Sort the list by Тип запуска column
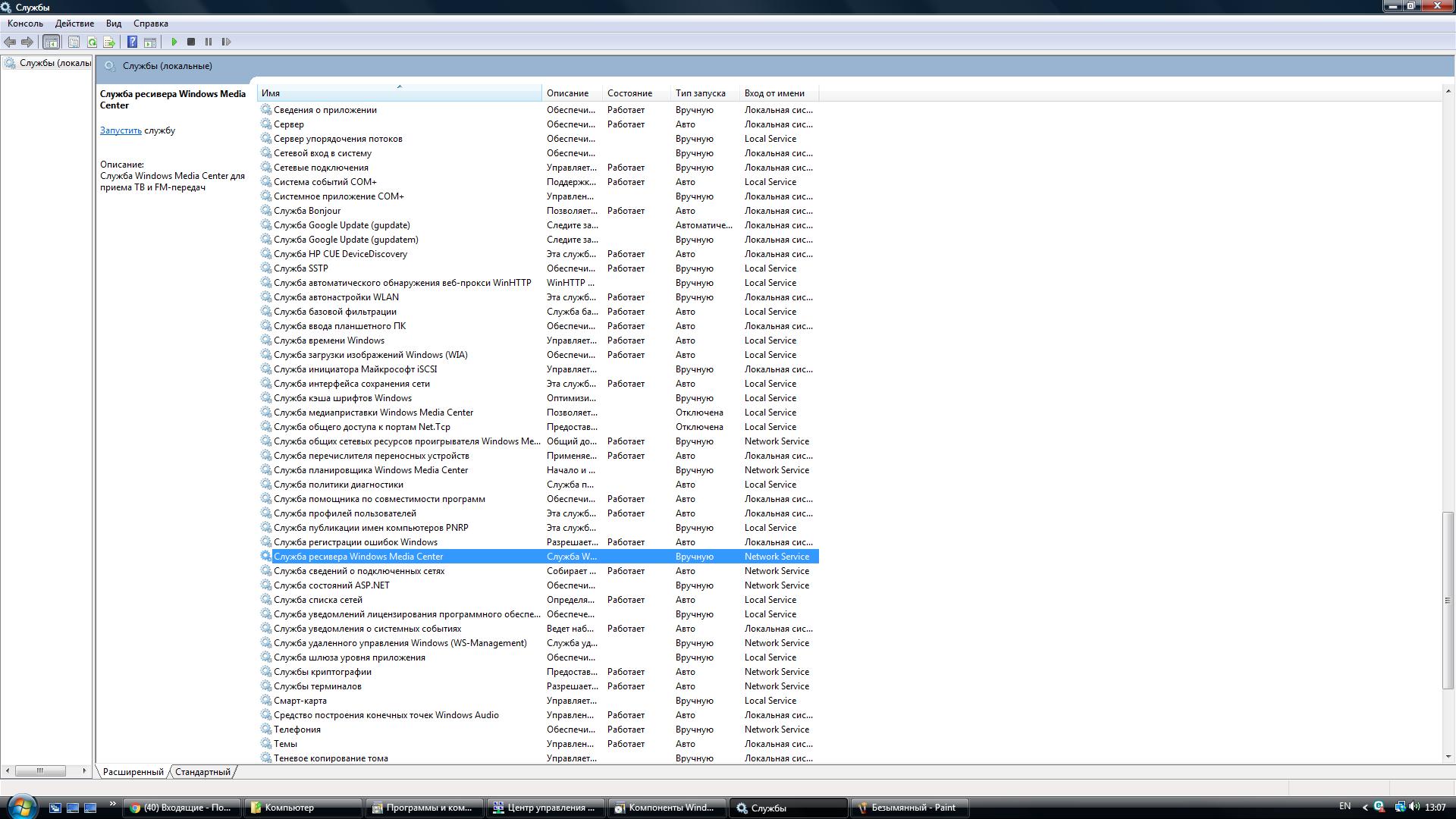 coord(701,93)
